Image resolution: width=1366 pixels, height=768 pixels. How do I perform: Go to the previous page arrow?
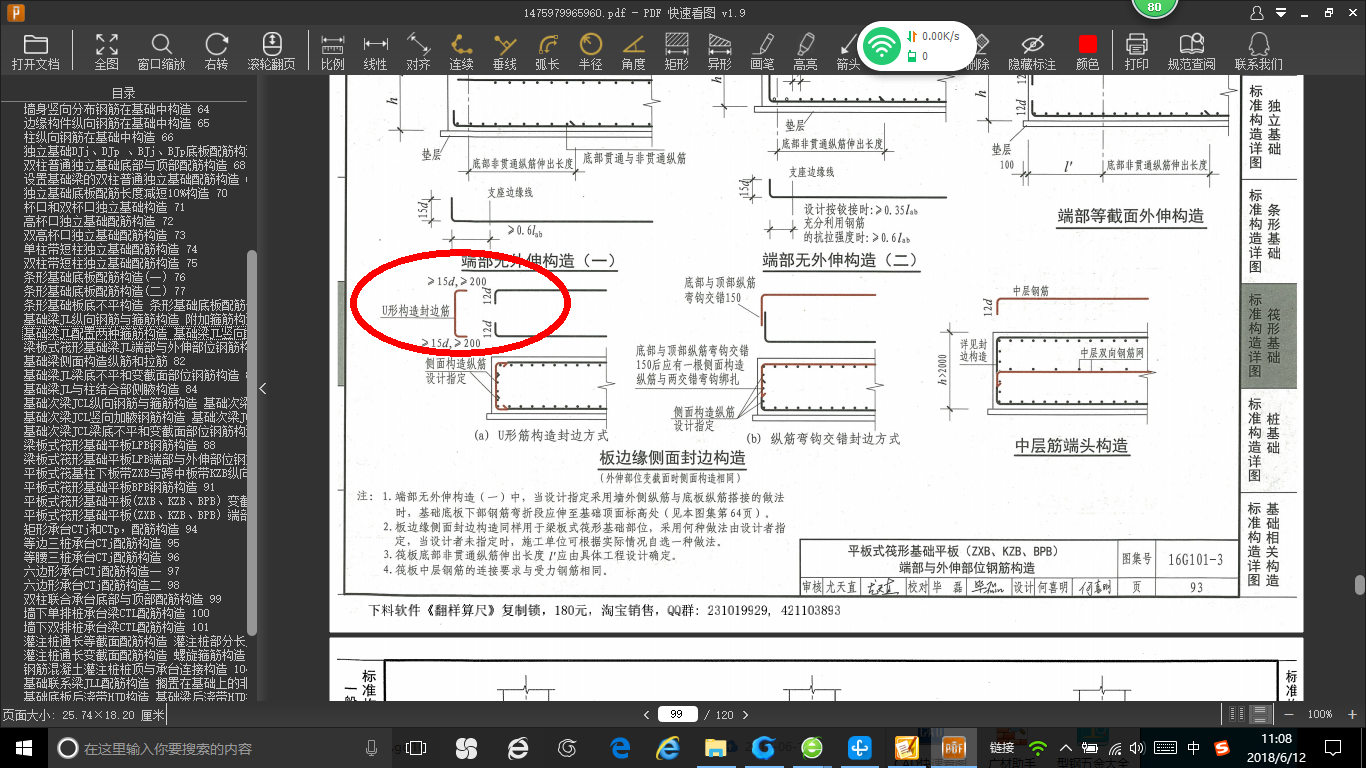pyautogui.click(x=647, y=714)
